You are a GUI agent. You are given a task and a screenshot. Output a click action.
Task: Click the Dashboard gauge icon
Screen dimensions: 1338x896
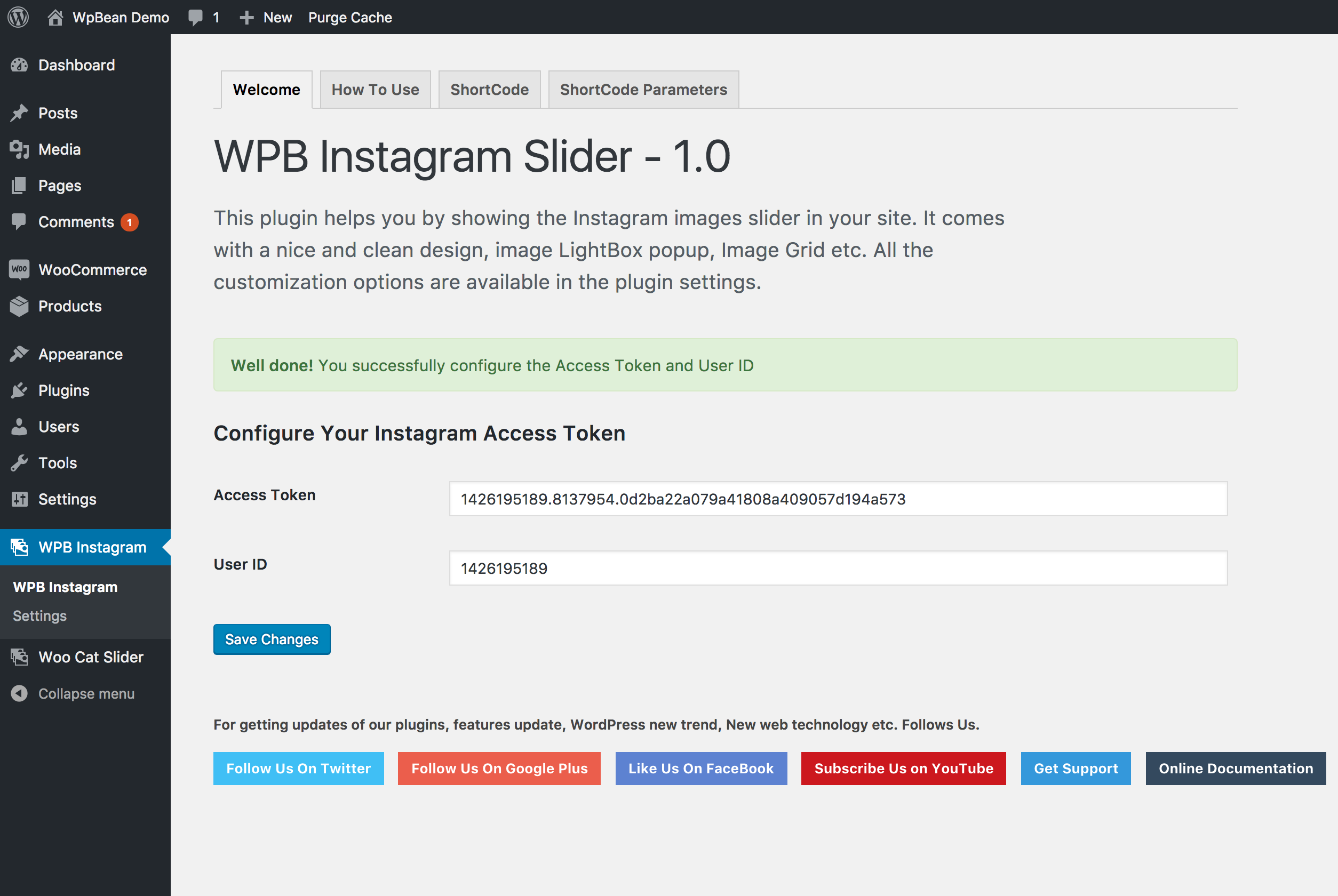point(19,65)
